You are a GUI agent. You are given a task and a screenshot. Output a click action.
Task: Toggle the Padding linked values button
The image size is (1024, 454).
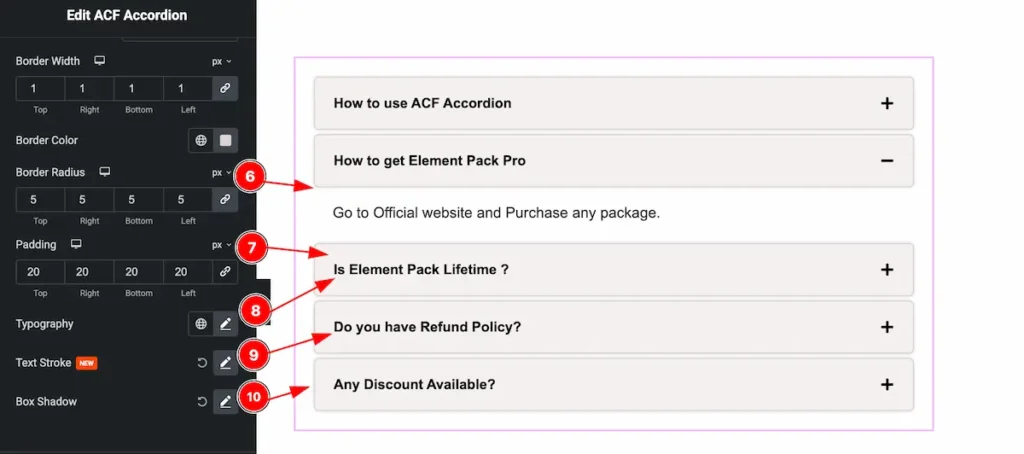(226, 272)
